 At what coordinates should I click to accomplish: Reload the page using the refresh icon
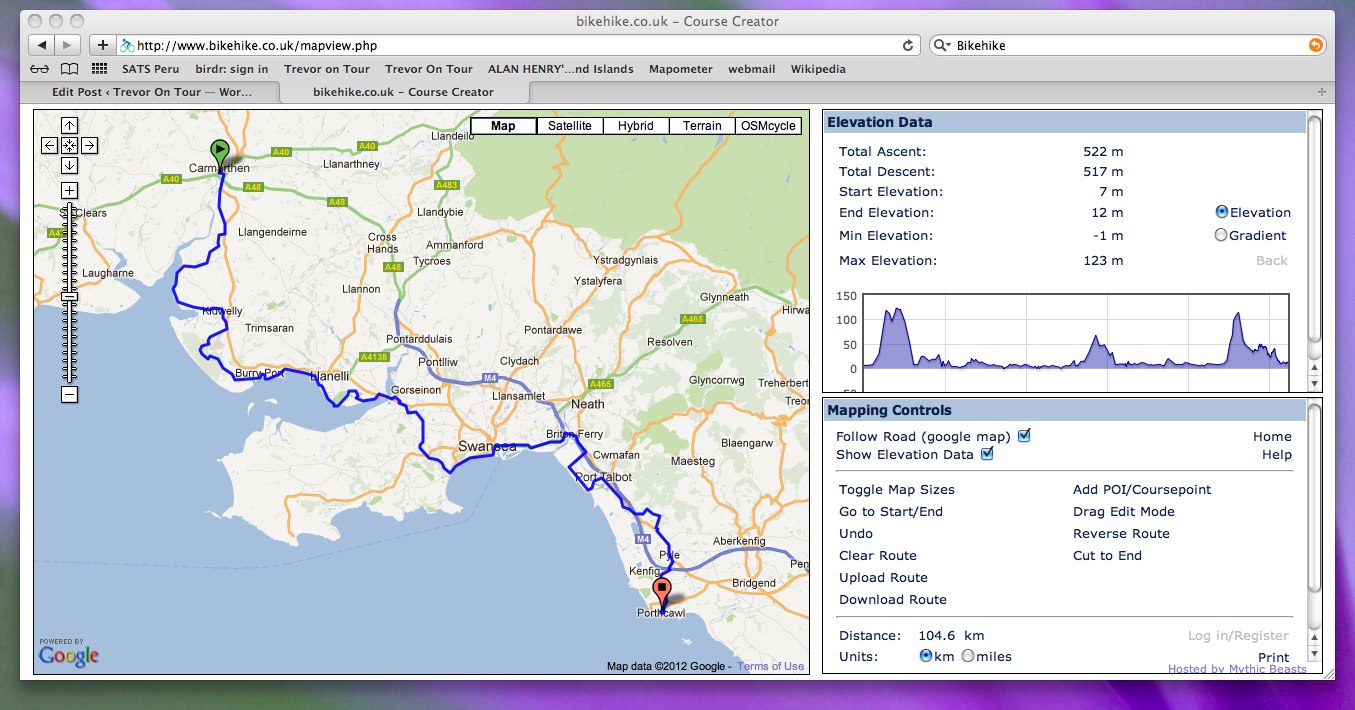pyautogui.click(x=908, y=45)
